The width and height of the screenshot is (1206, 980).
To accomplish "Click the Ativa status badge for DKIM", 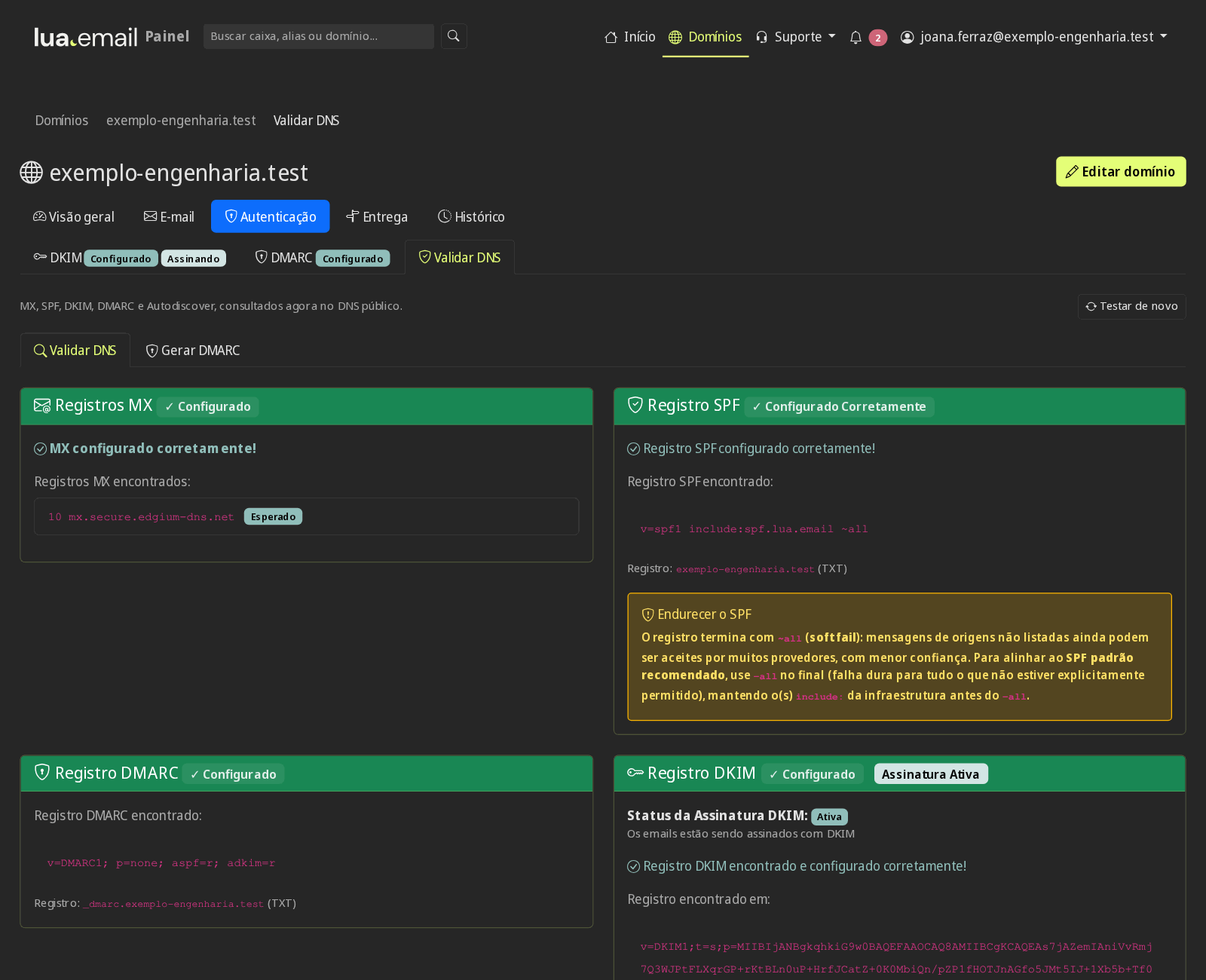I will tap(829, 816).
